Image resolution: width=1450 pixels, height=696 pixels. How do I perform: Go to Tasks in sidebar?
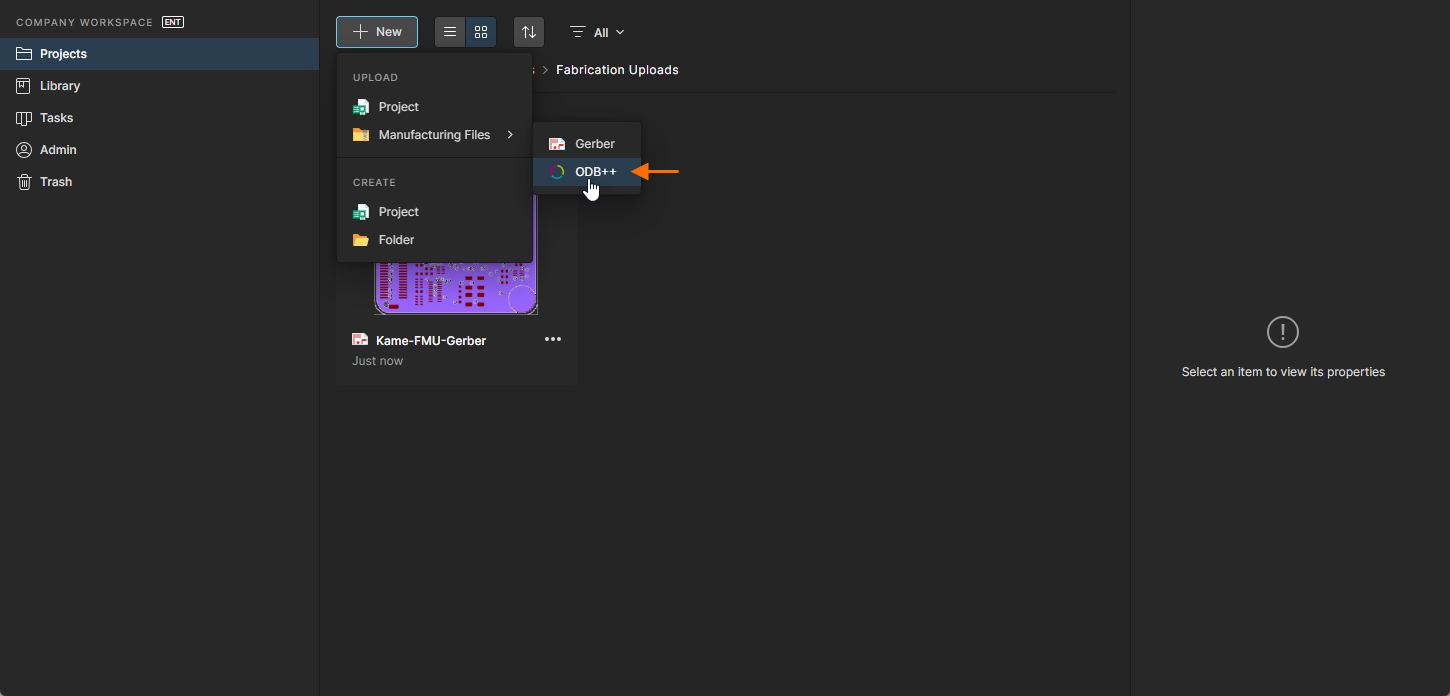pos(159,118)
